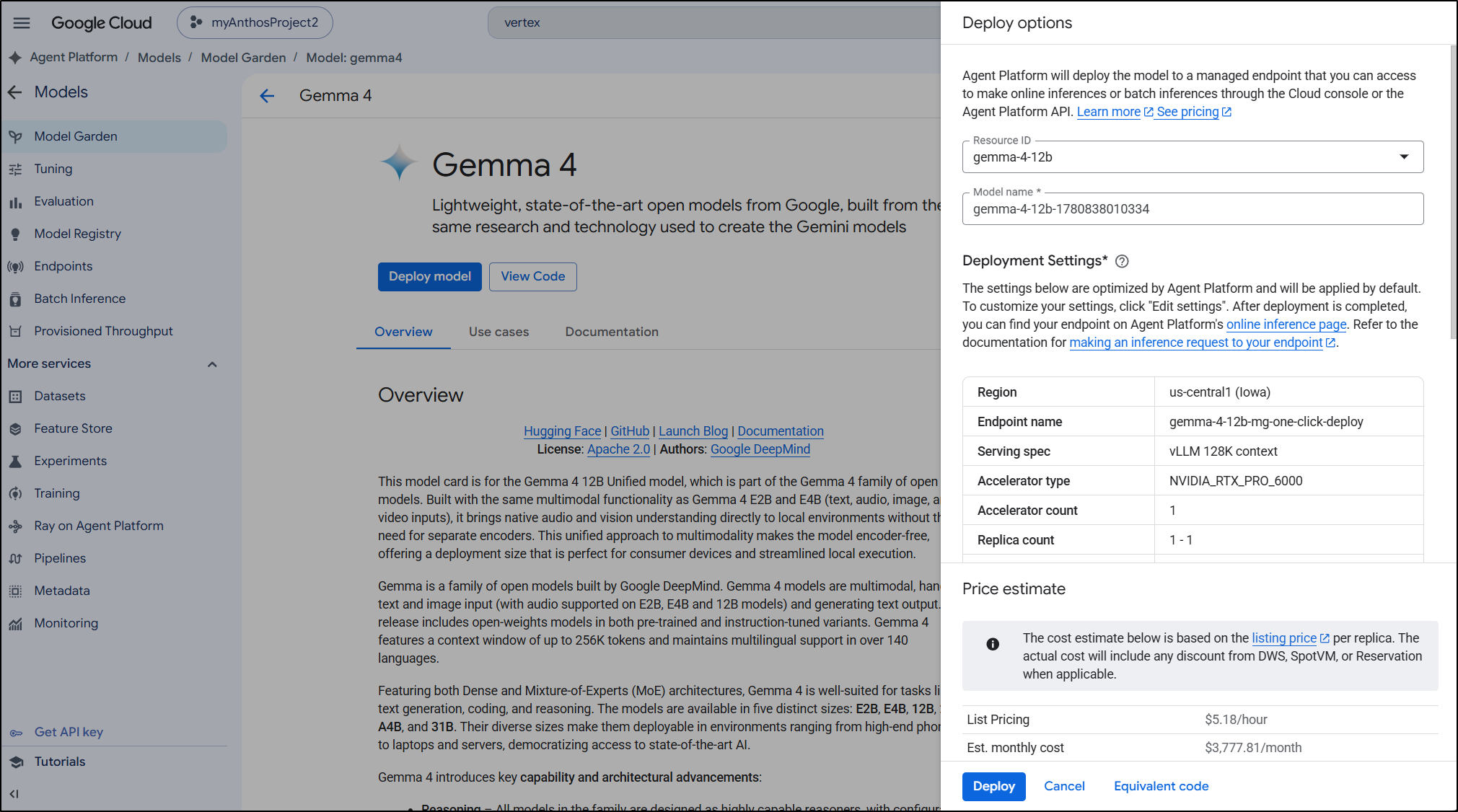
Task: Click the Model Registry lightbulb icon
Action: point(15,234)
